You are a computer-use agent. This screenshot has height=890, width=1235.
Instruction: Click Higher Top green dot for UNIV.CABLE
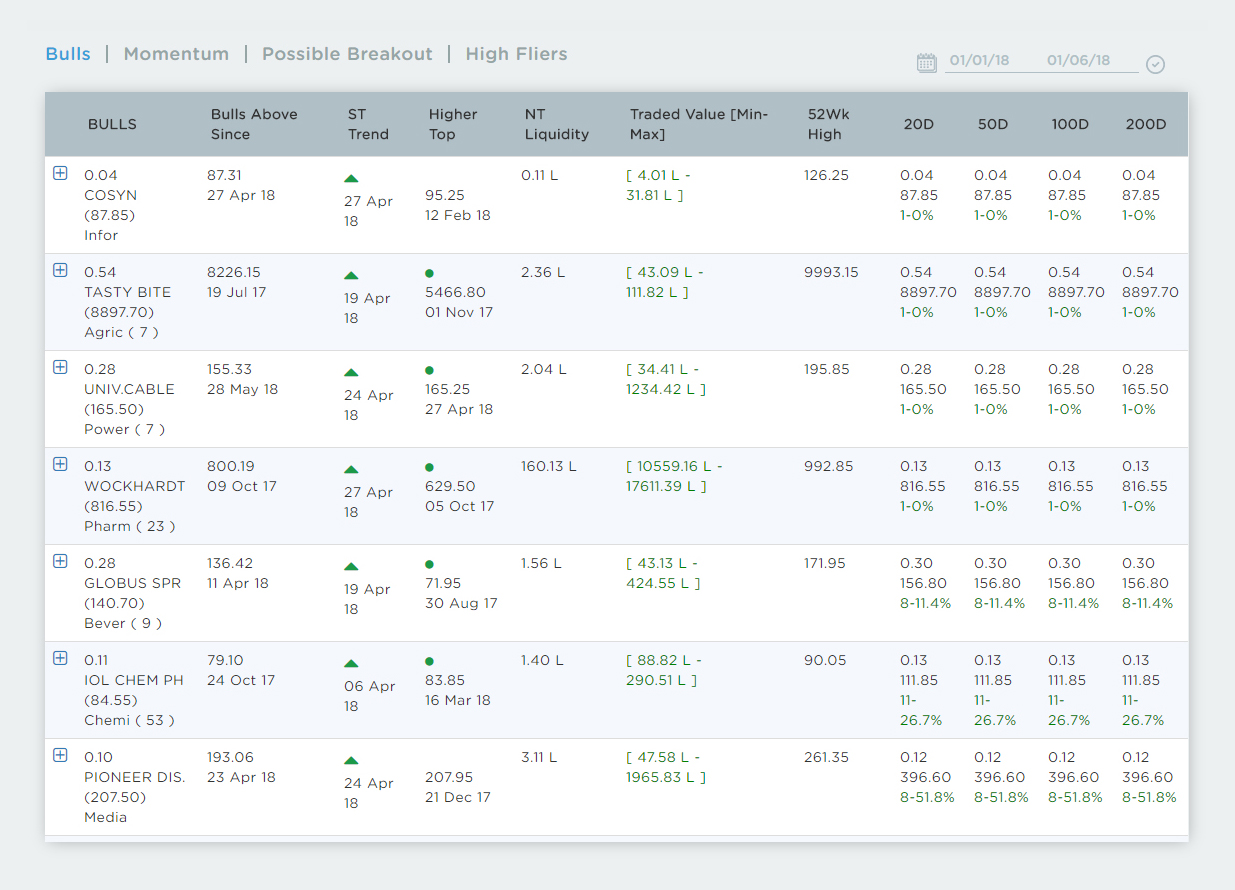pos(429,370)
